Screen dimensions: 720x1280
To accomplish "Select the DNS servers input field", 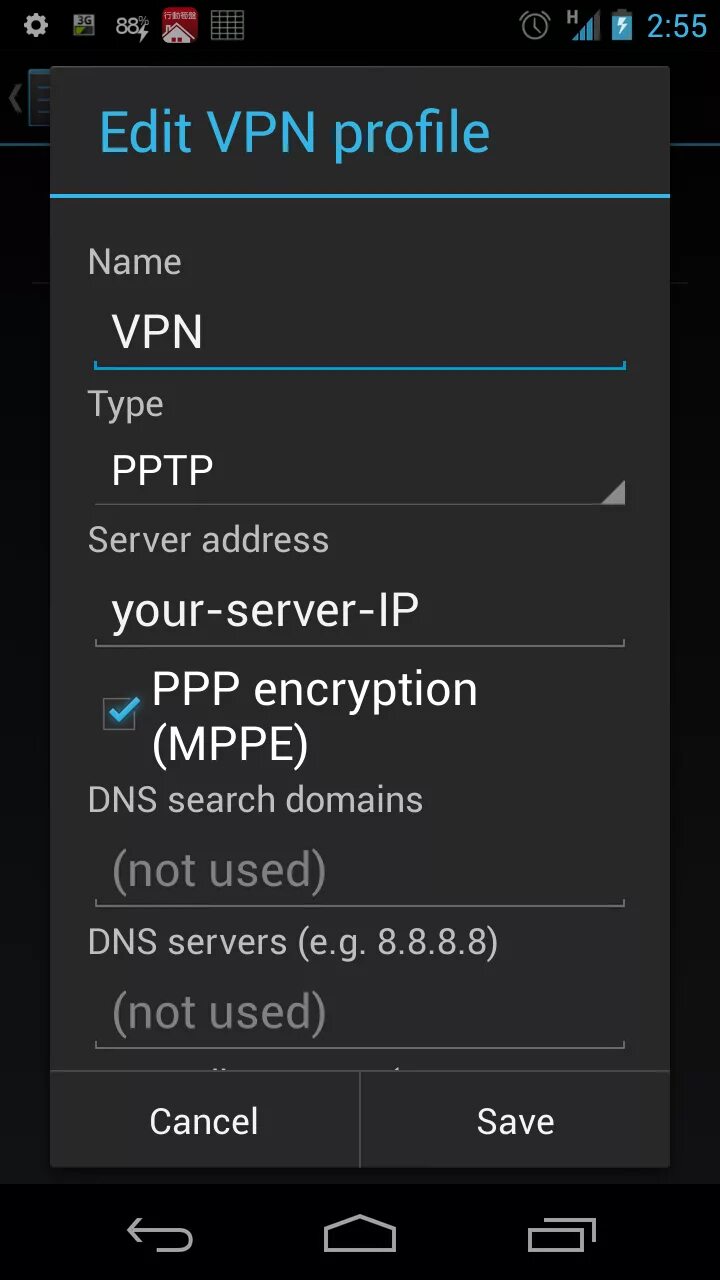I will [x=360, y=1013].
